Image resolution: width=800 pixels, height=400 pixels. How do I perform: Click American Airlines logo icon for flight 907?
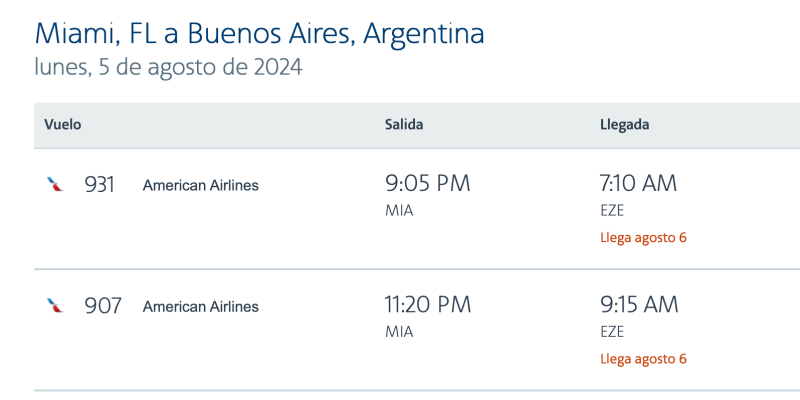55,306
